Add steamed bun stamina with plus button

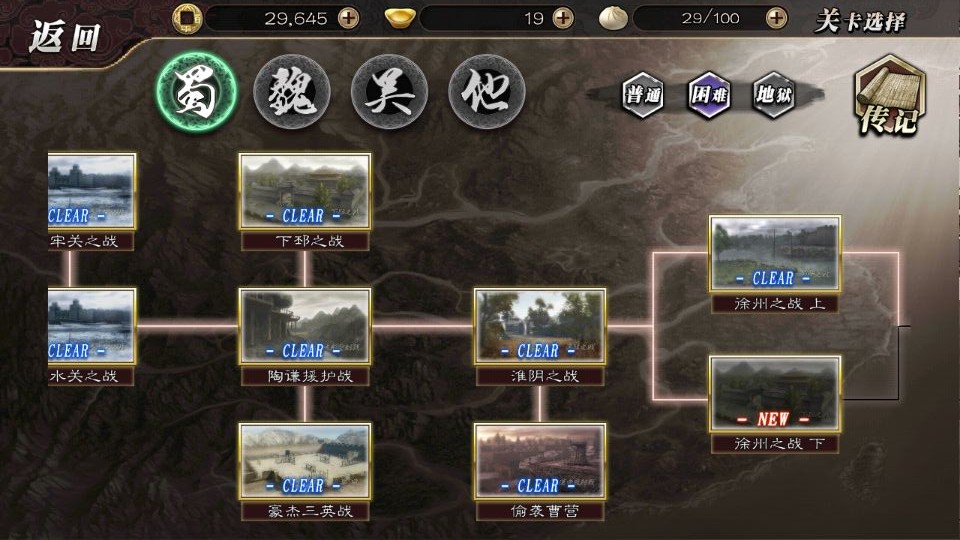tap(776, 18)
